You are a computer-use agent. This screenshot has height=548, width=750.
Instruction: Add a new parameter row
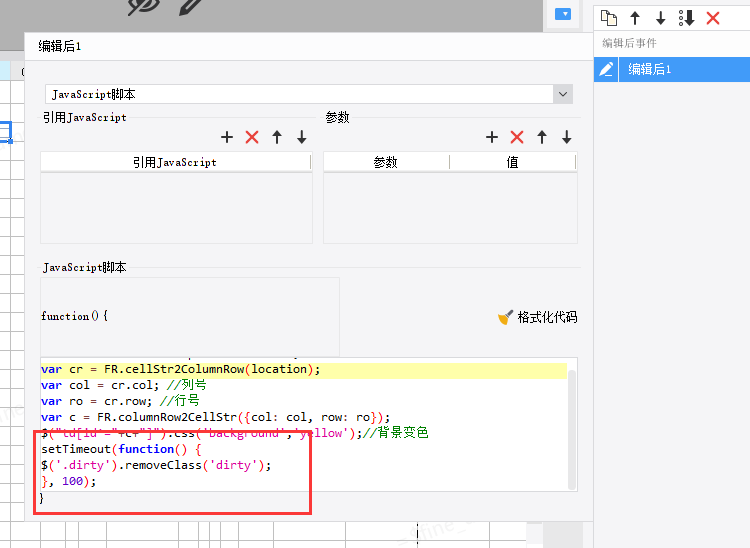(x=492, y=138)
